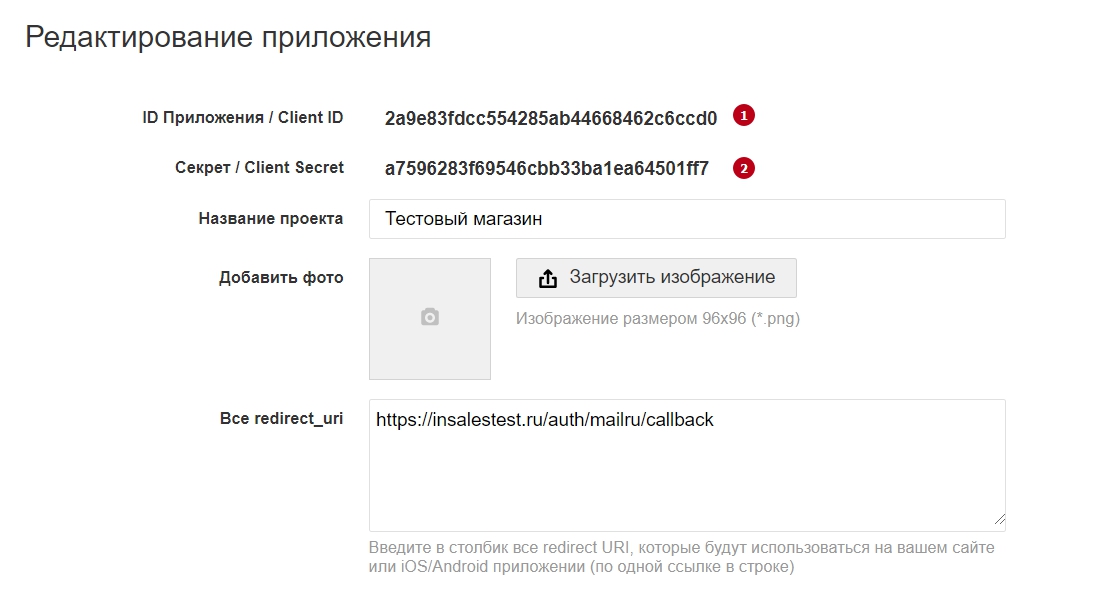Click the camera icon in photo placeholder
Viewport: 1107px width, 604px height.
(x=430, y=317)
